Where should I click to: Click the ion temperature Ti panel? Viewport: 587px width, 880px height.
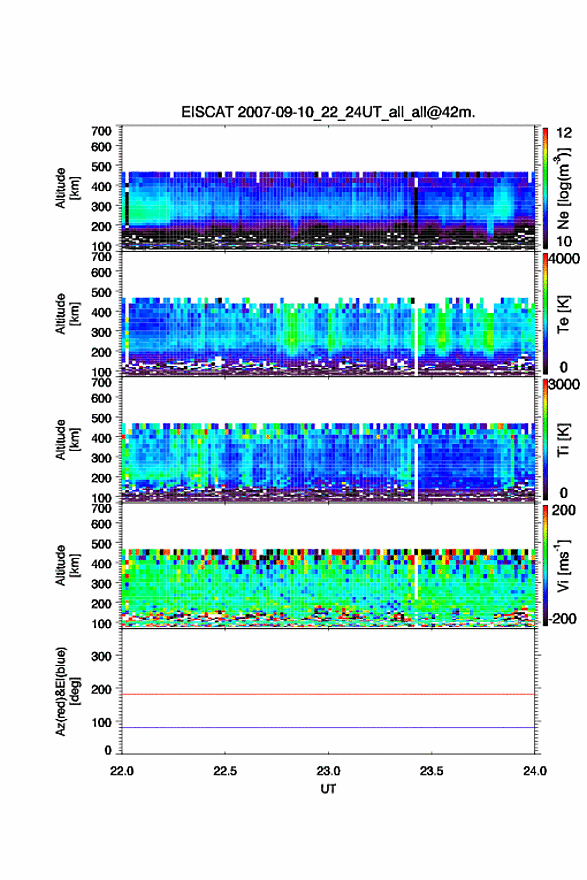(x=328, y=439)
